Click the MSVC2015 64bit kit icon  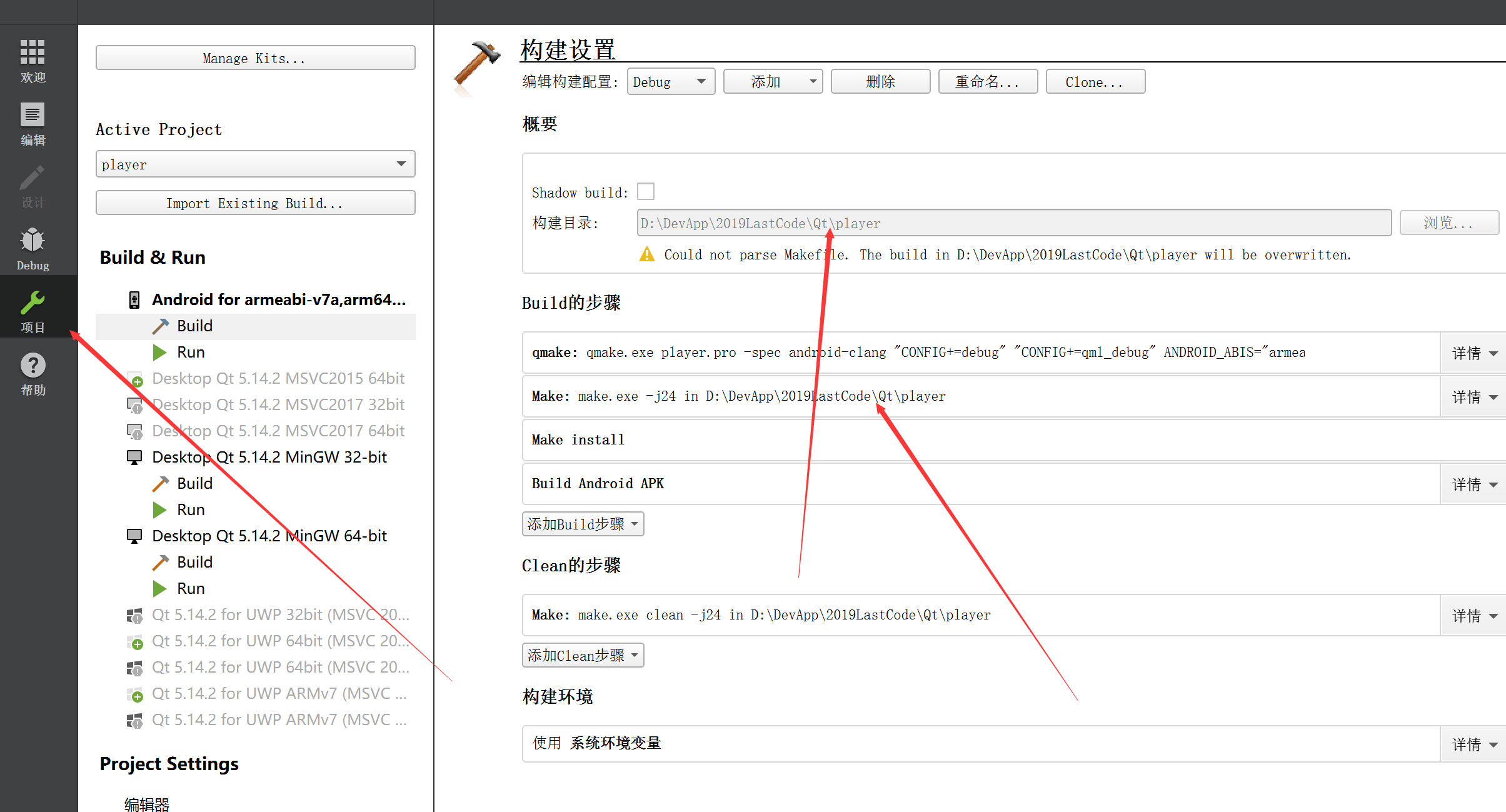pyautogui.click(x=135, y=379)
